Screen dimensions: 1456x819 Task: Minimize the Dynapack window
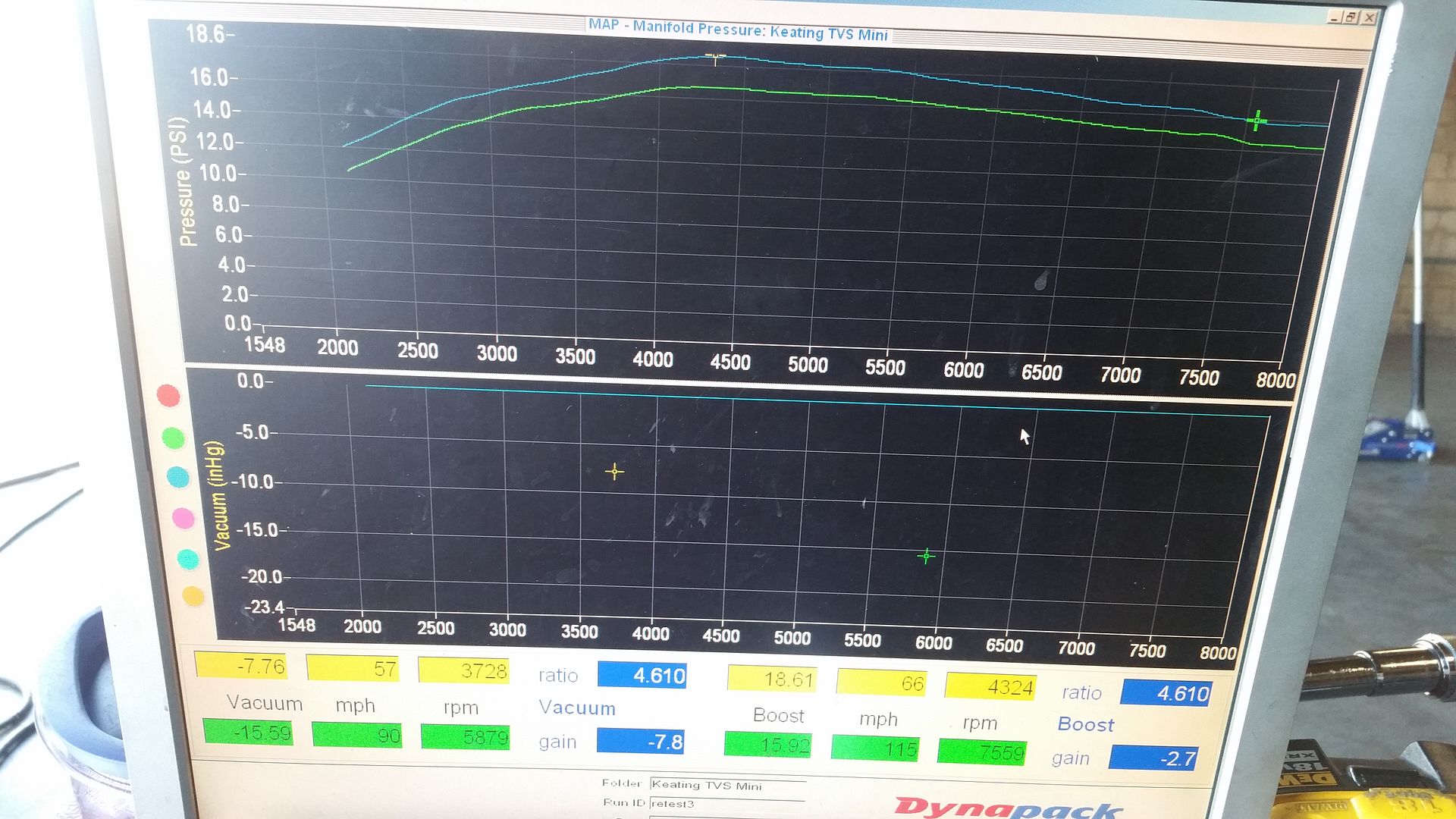click(x=1335, y=16)
